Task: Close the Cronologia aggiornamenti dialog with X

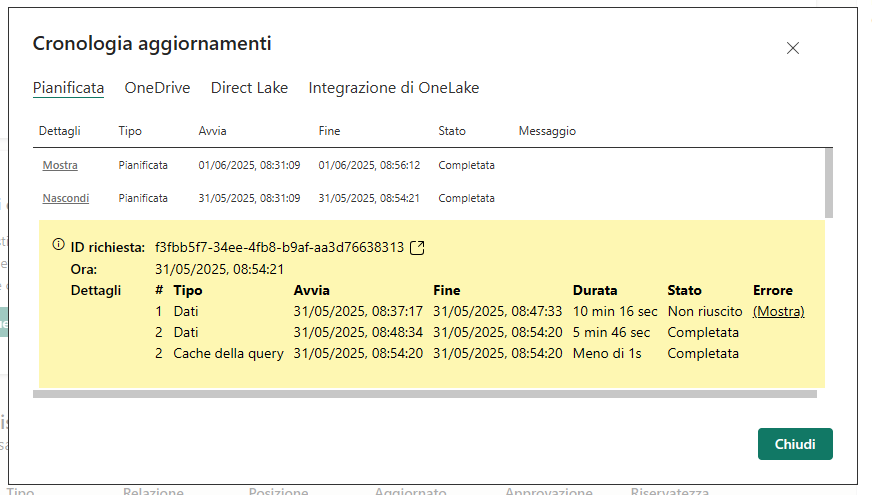Action: (x=792, y=48)
